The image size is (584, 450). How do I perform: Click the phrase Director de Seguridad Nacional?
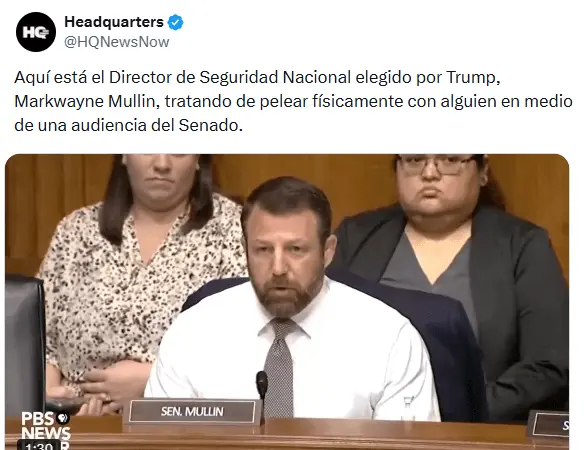[x=230, y=77]
